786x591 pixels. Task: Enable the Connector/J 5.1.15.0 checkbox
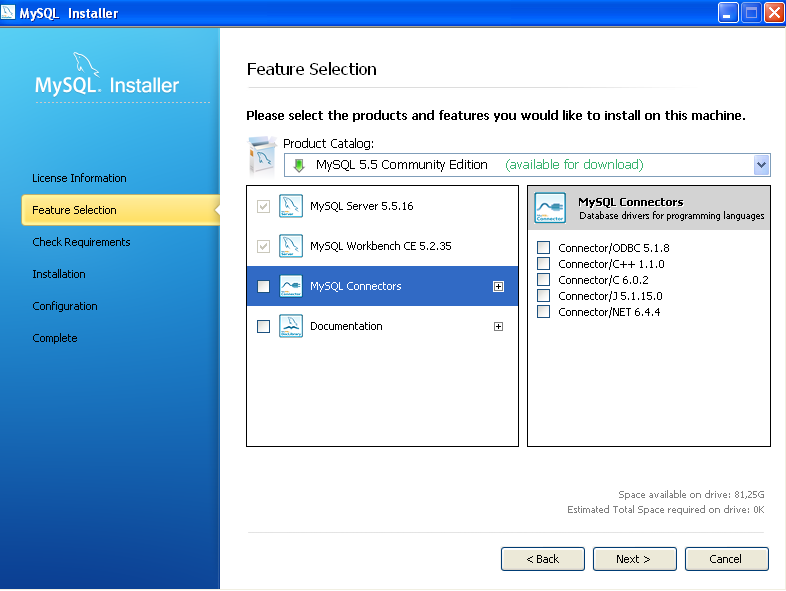pos(543,296)
